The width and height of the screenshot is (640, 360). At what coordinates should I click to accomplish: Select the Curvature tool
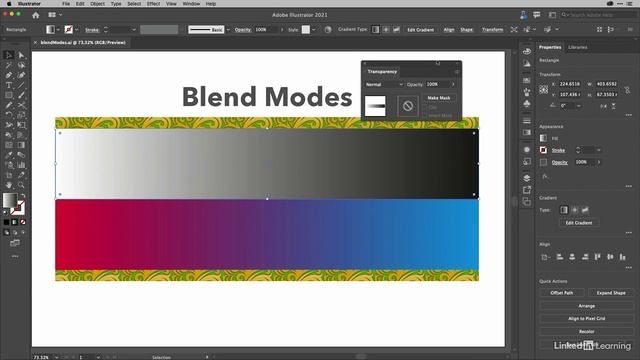[21, 75]
